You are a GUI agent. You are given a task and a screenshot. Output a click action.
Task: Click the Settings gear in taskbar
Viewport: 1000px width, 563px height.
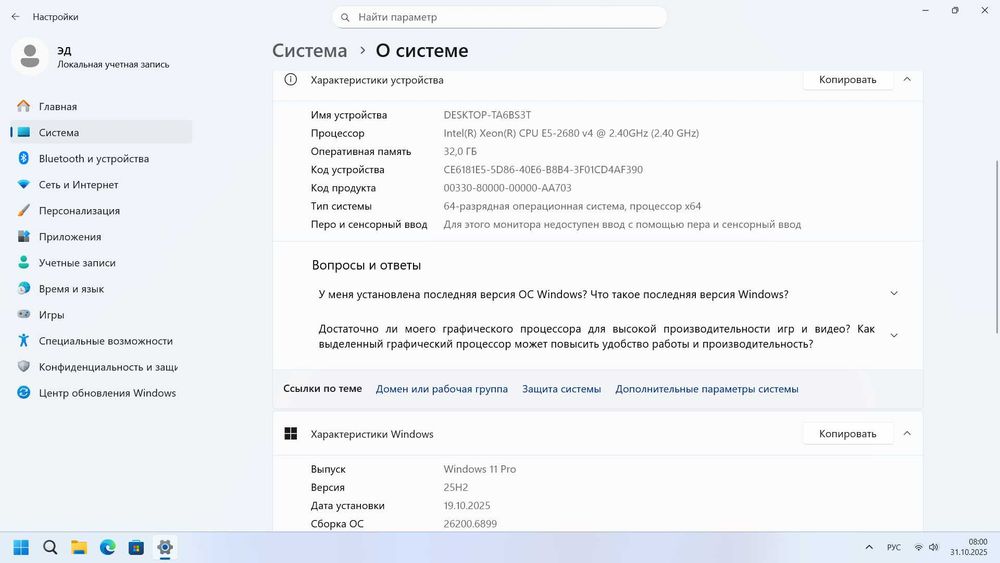165,547
